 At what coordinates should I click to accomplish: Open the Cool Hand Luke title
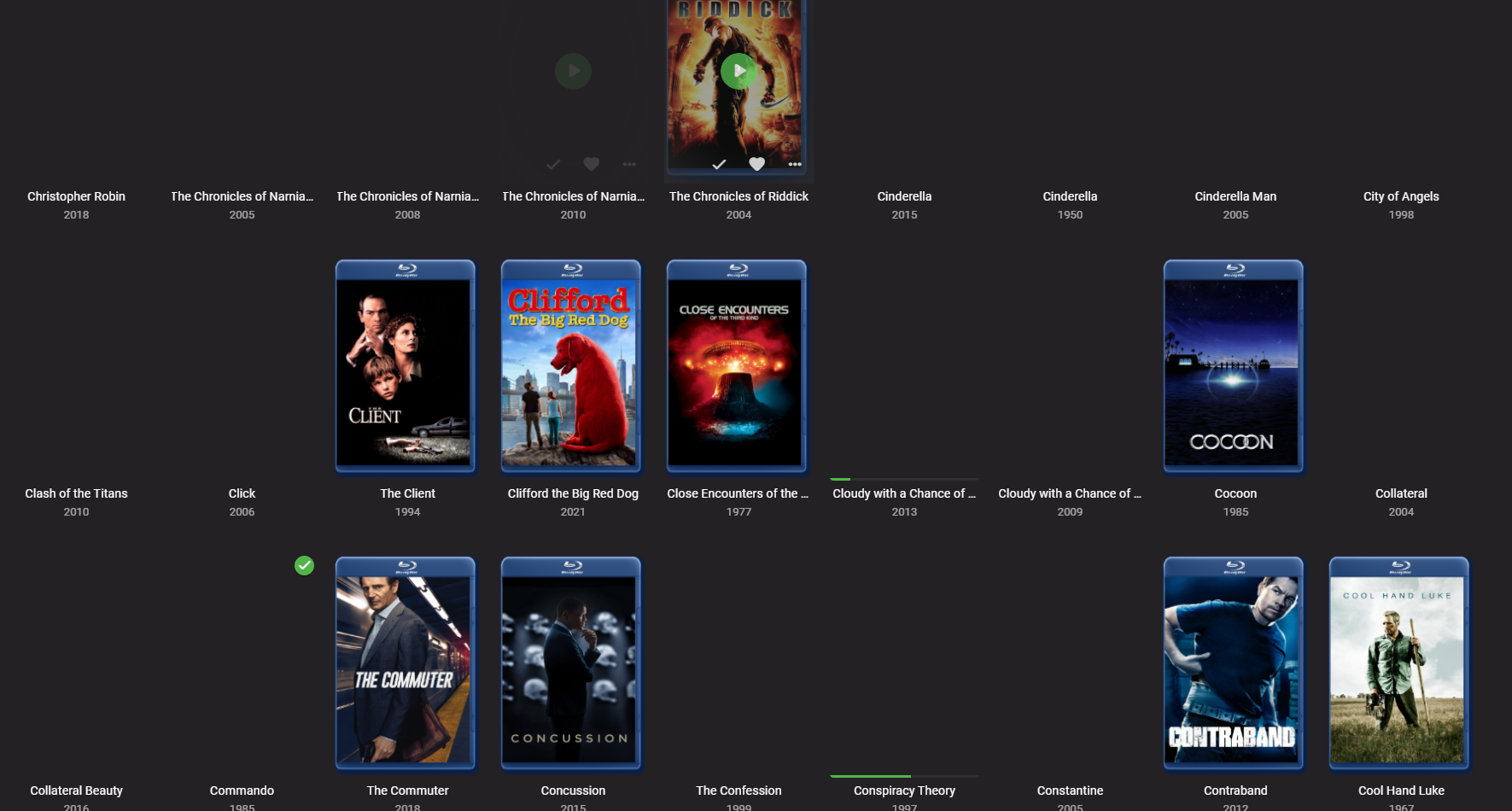pos(1401,791)
